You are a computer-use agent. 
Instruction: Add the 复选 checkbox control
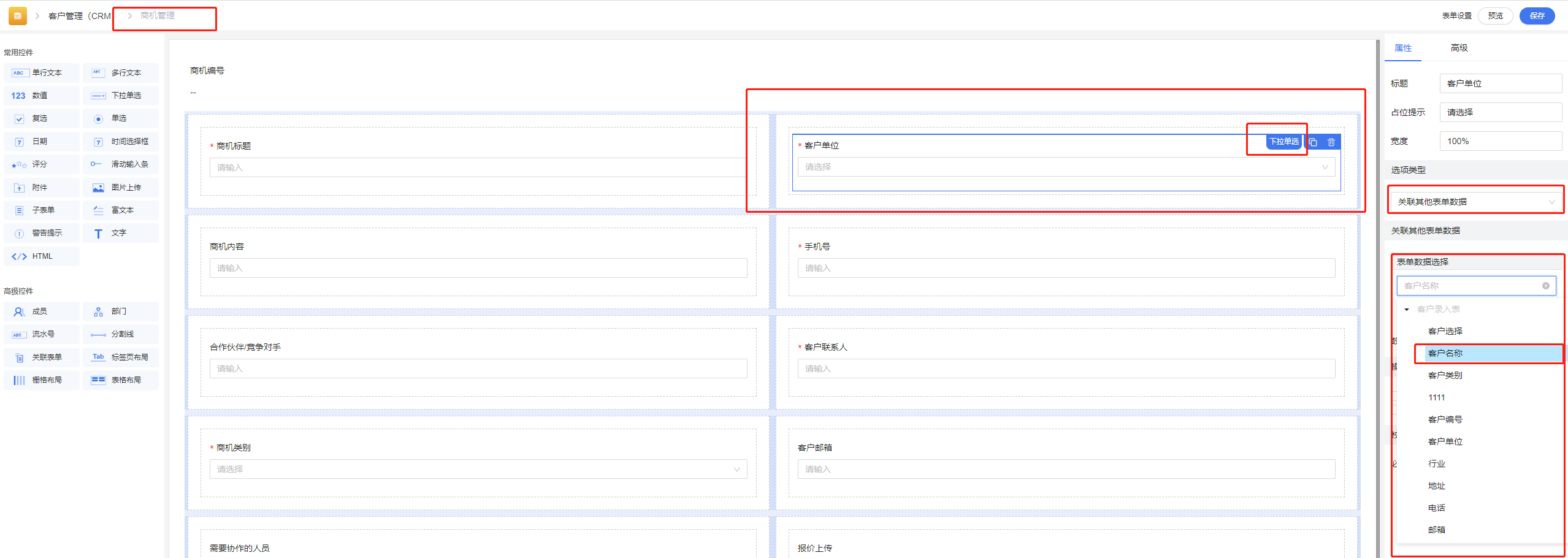pos(41,118)
